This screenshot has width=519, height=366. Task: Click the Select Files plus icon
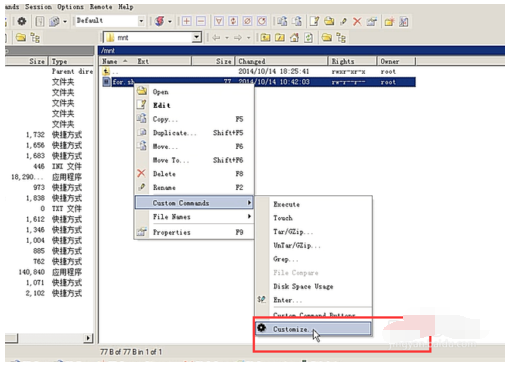click(187, 22)
